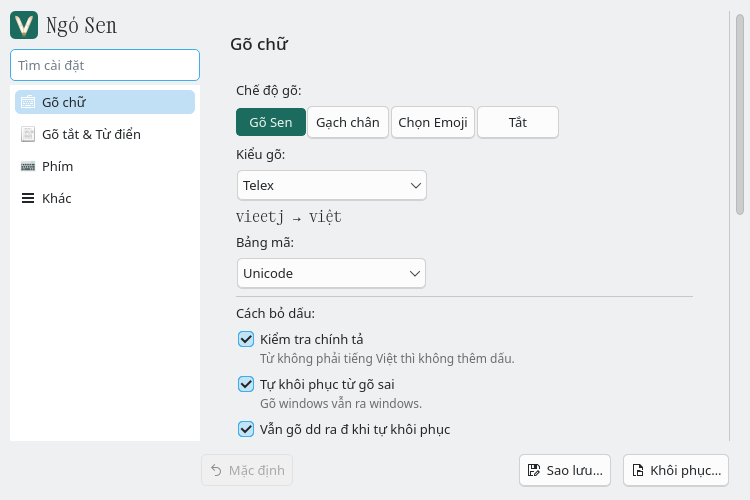Toggle Tự khôi phục từ gõ sai checkbox
Viewport: 750px width, 500px height.
[x=246, y=384]
